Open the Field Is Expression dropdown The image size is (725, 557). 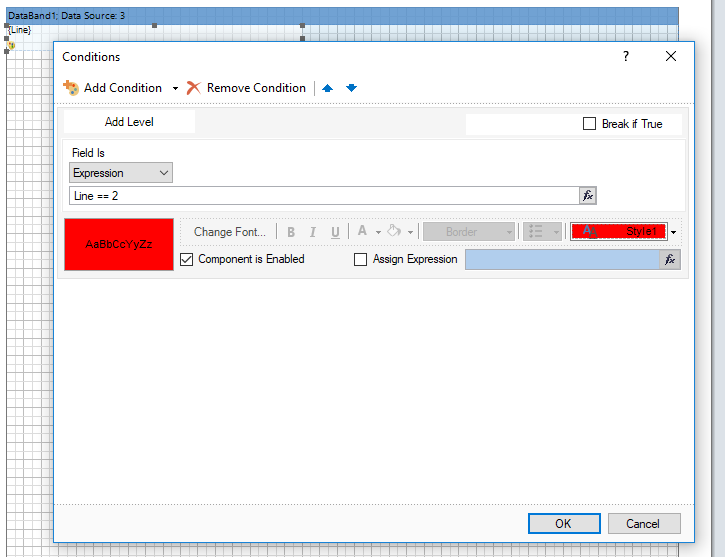(x=121, y=173)
